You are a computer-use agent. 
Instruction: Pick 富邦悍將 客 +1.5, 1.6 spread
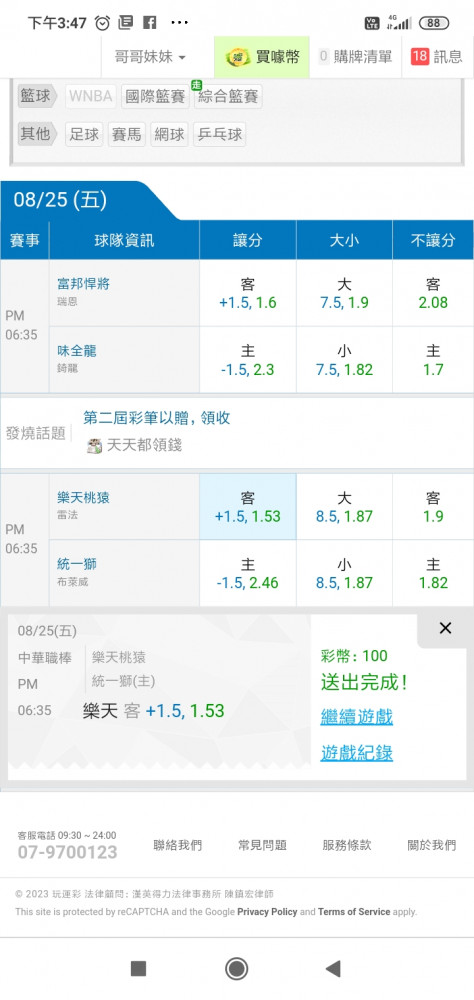(248, 293)
